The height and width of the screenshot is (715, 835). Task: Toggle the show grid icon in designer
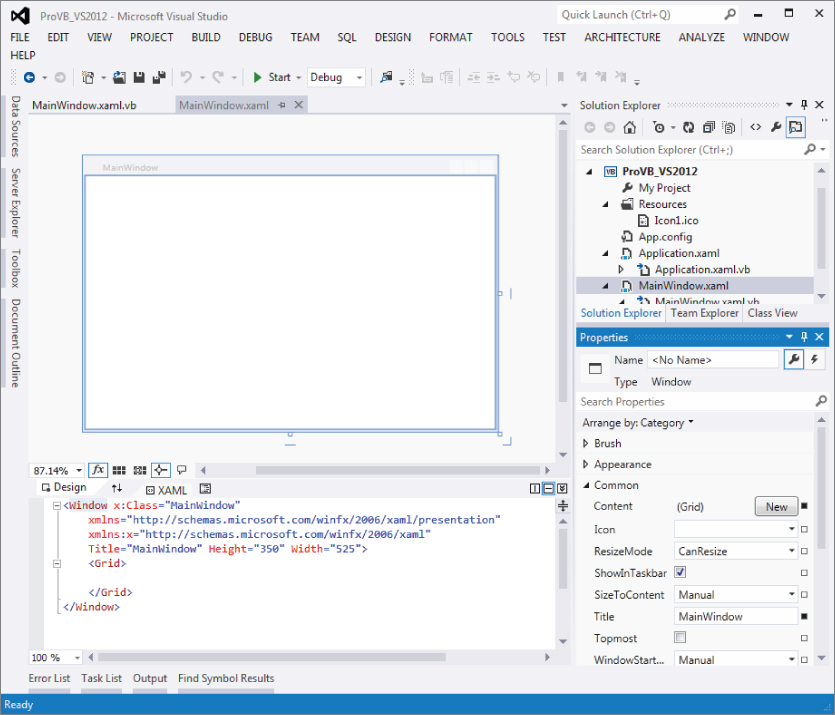click(119, 470)
